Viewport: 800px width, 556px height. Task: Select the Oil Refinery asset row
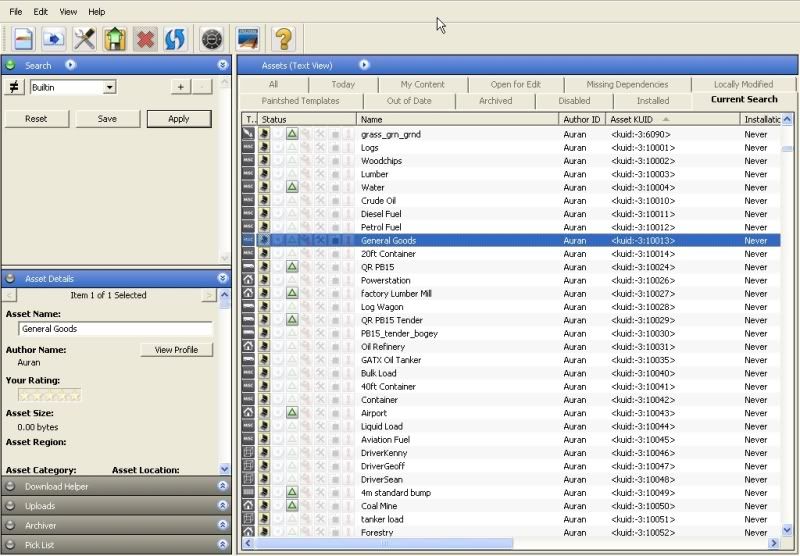(x=383, y=347)
